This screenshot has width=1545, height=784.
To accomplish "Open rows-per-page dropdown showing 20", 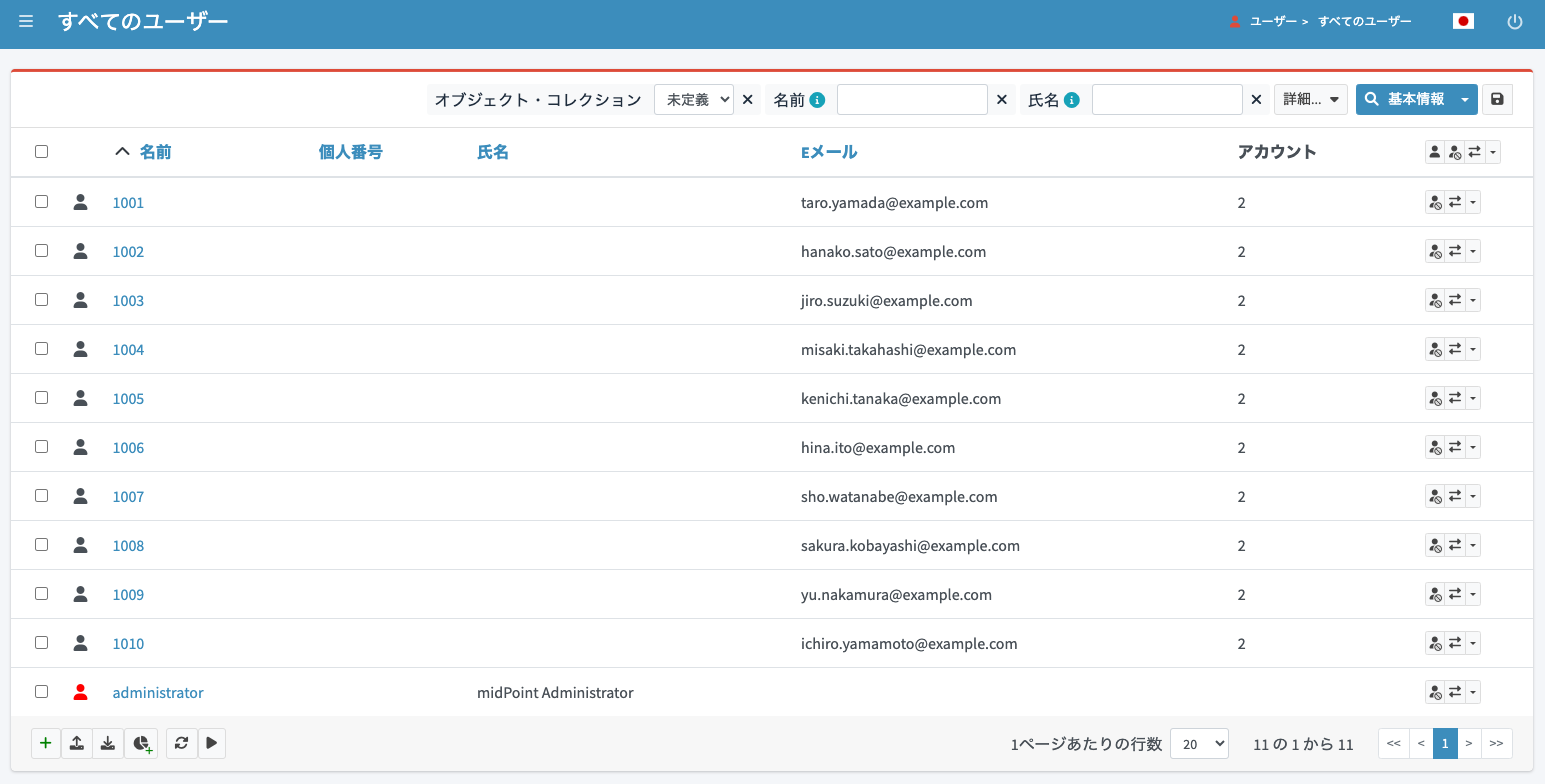I will coord(1199,743).
